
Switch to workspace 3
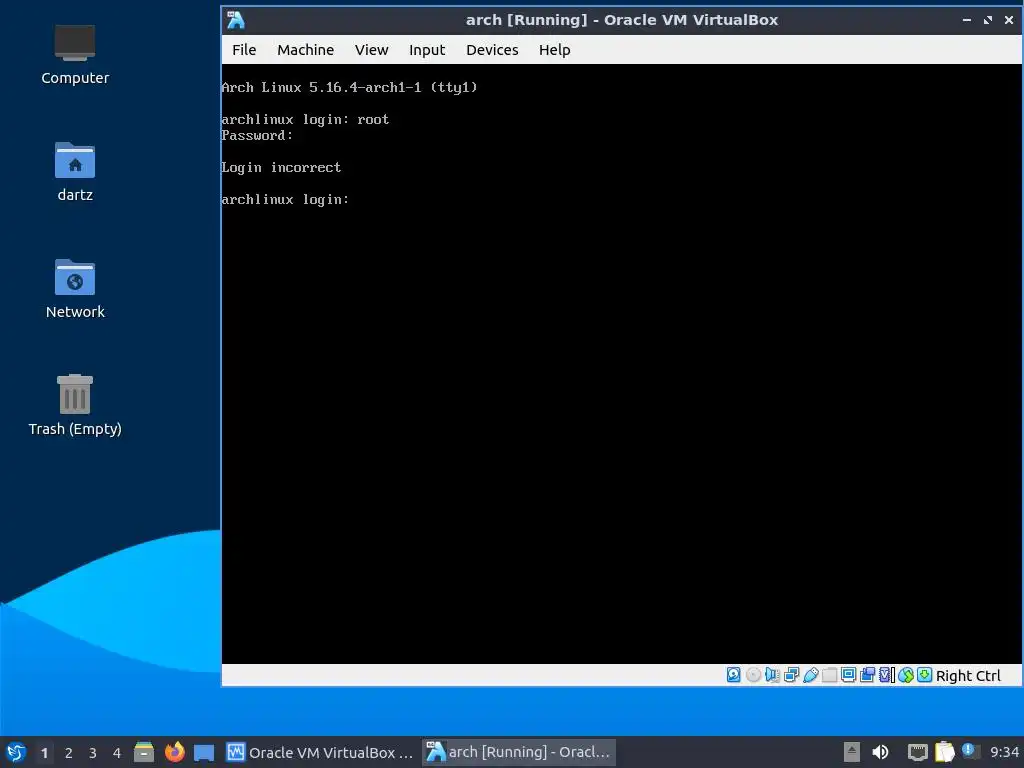tap(93, 753)
